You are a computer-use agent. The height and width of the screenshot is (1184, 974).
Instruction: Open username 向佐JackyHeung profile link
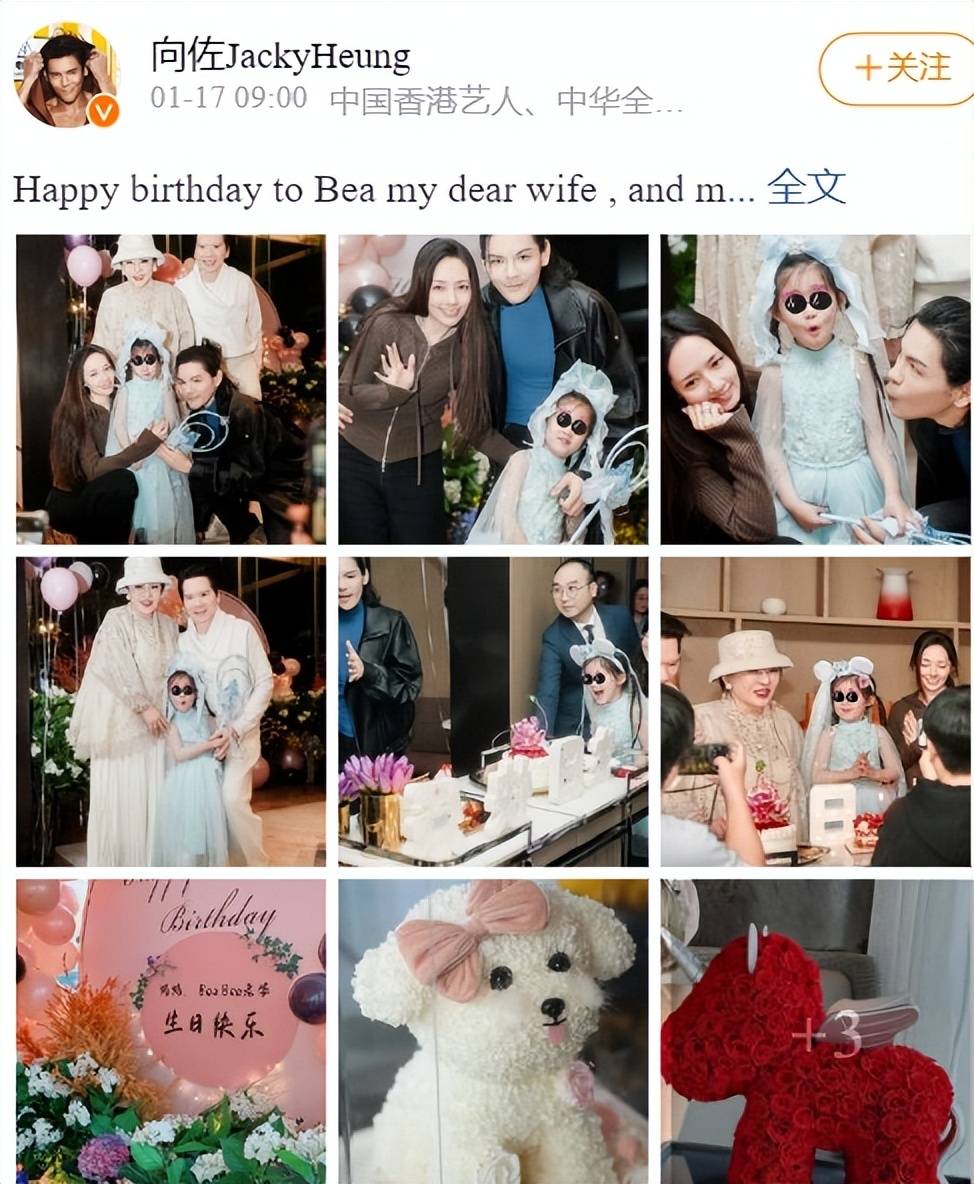click(281, 56)
